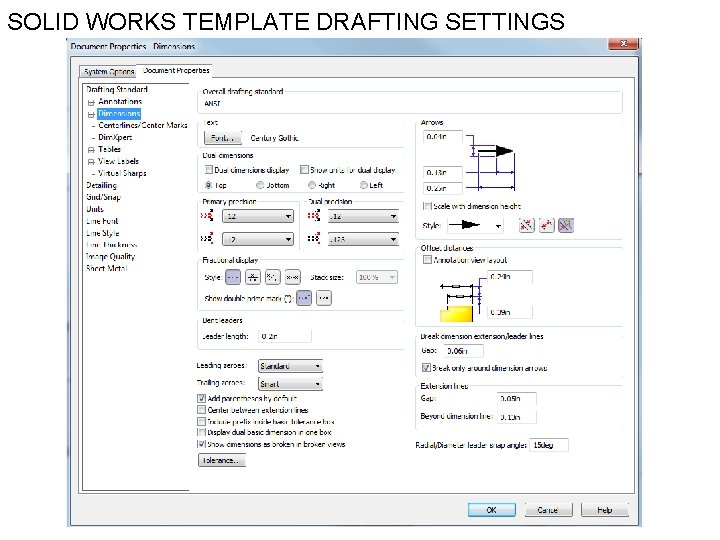Open Line Font settings

pos(102,221)
